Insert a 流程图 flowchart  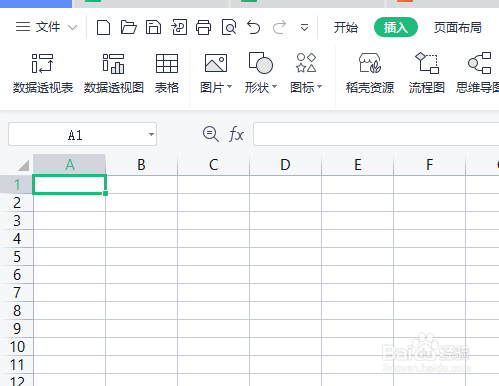(x=427, y=74)
